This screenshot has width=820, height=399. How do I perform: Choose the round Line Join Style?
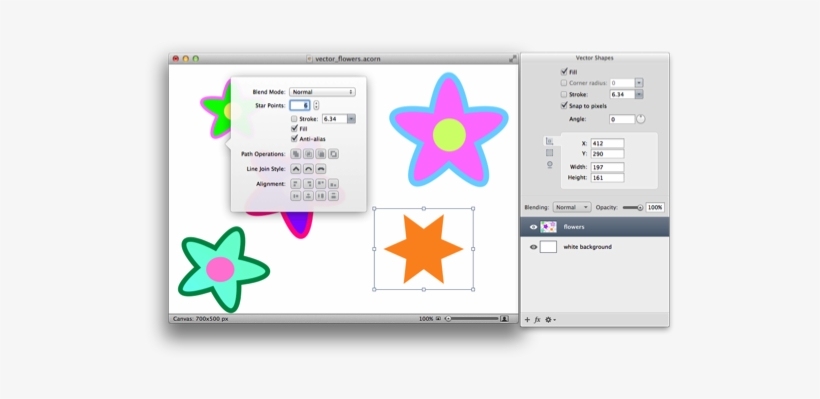coord(309,169)
